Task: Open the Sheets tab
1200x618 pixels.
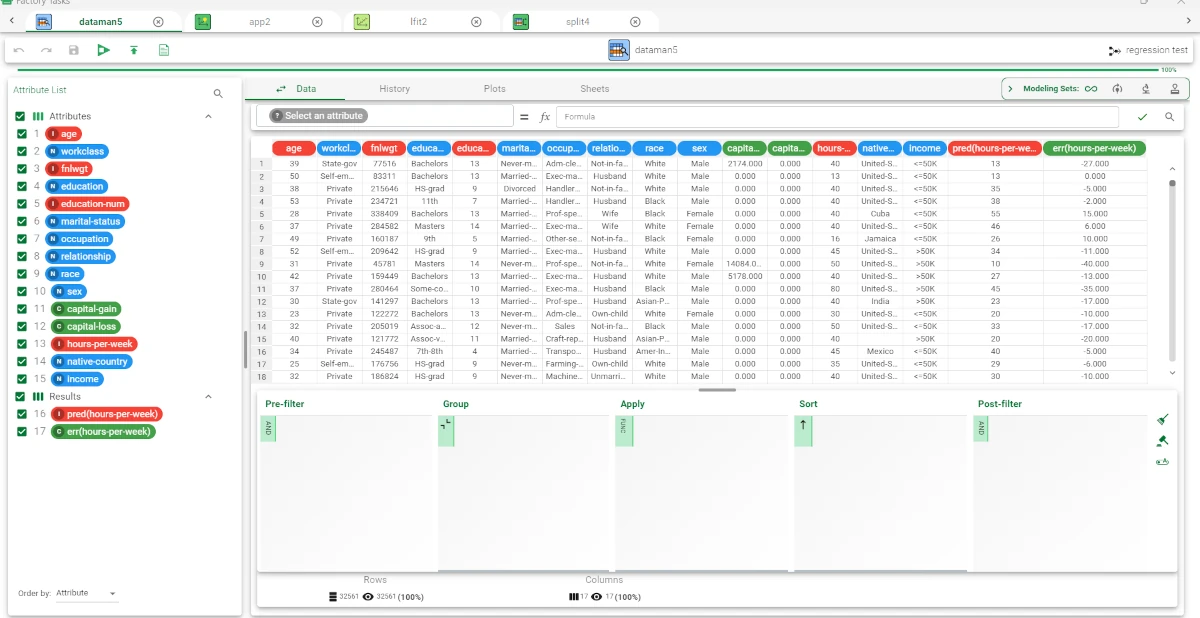Action: coord(594,89)
